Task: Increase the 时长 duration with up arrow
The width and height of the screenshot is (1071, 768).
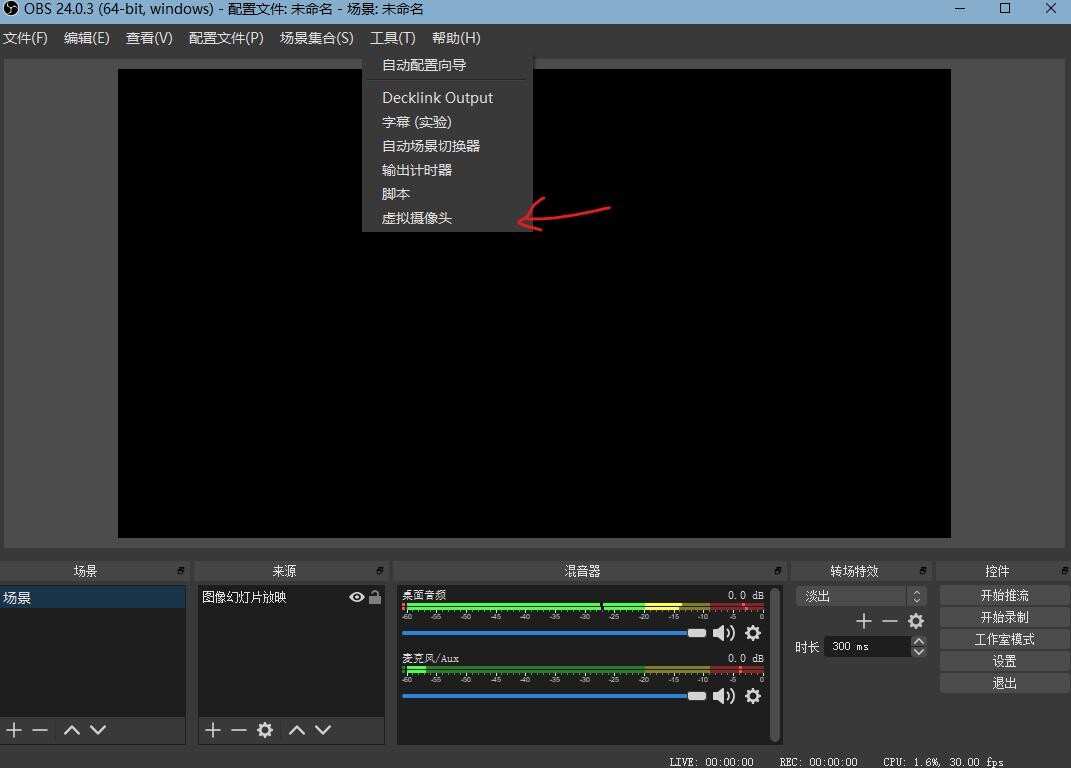Action: (918, 642)
